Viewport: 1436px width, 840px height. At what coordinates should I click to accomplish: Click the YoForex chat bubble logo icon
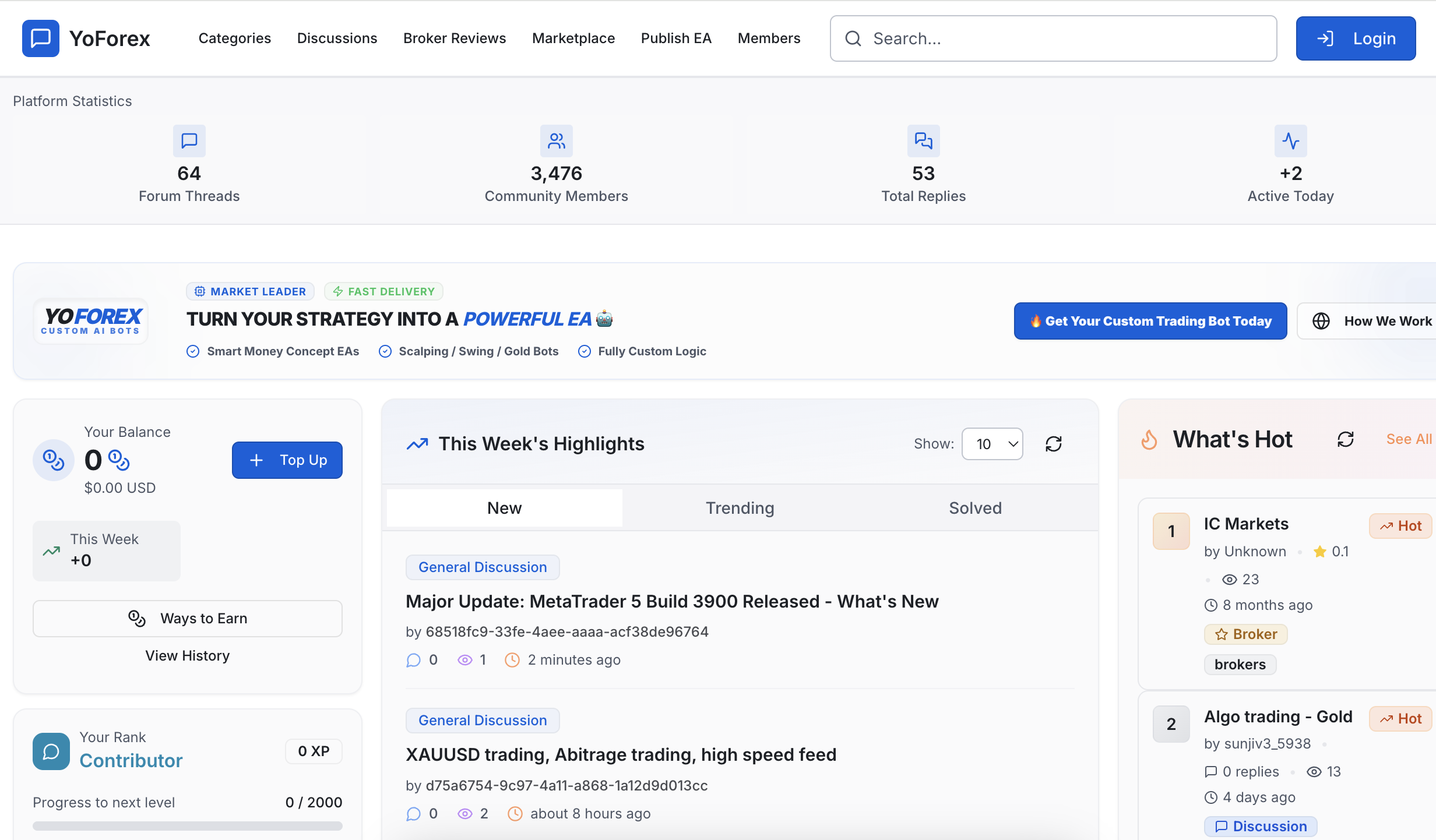click(40, 38)
